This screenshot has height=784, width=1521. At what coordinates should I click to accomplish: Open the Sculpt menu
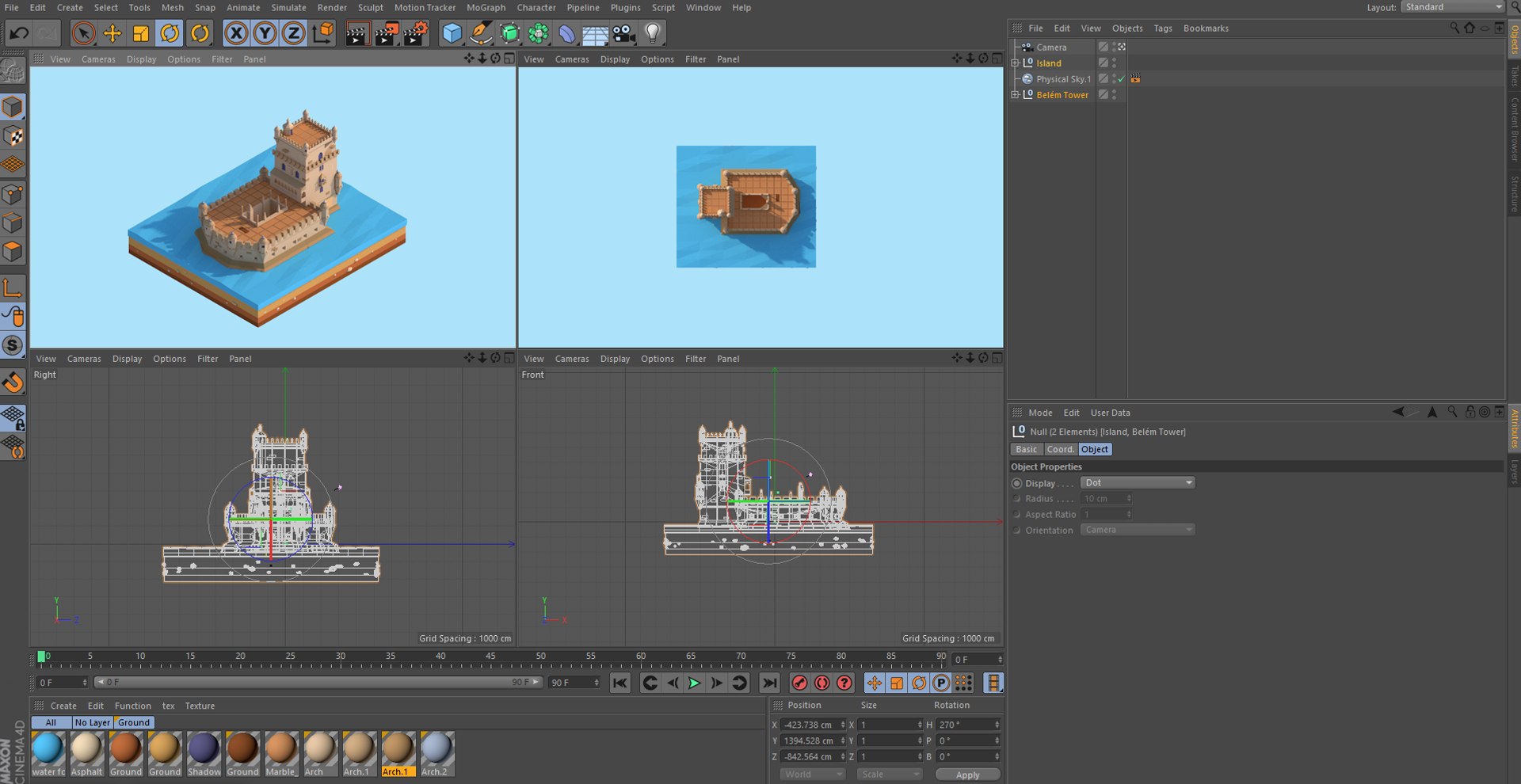370,7
